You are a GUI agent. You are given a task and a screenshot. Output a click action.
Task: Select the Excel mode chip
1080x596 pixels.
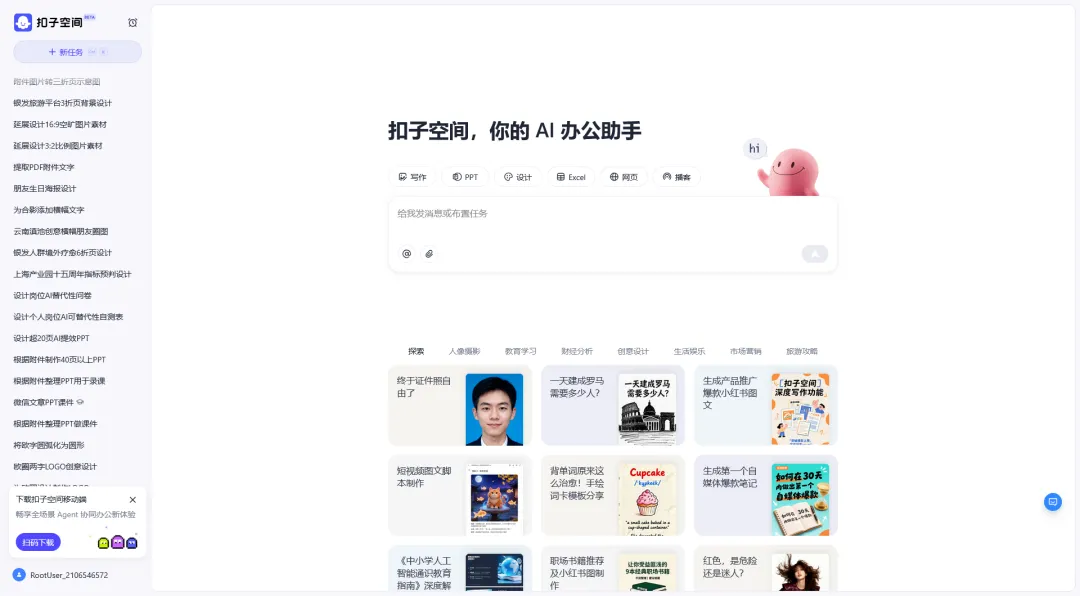pos(571,177)
